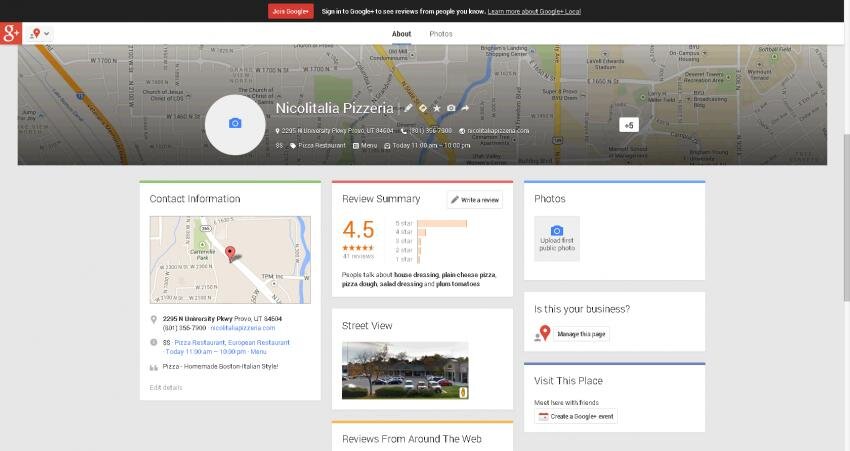The height and width of the screenshot is (451, 850).
Task: Click the +5 button on banner
Action: point(629,125)
